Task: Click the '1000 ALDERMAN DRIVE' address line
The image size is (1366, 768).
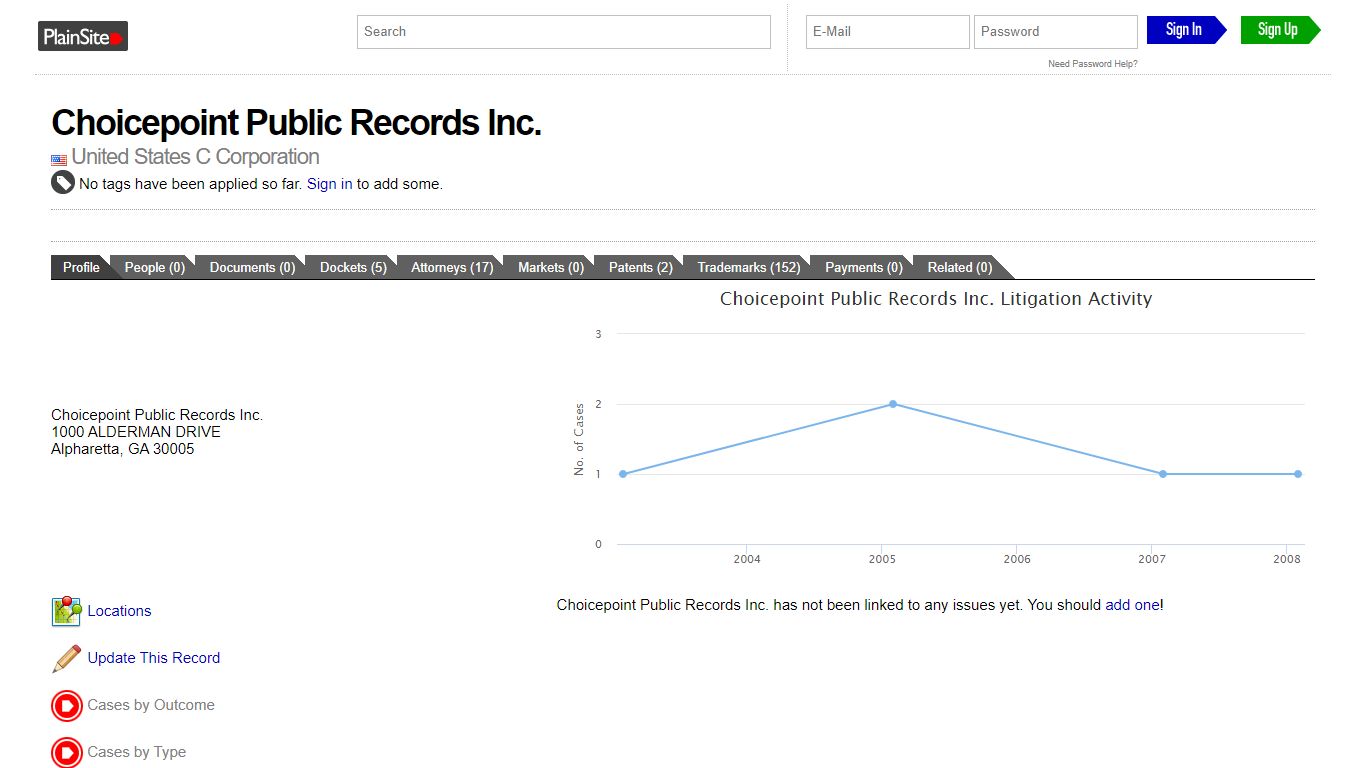Action: click(x=136, y=432)
